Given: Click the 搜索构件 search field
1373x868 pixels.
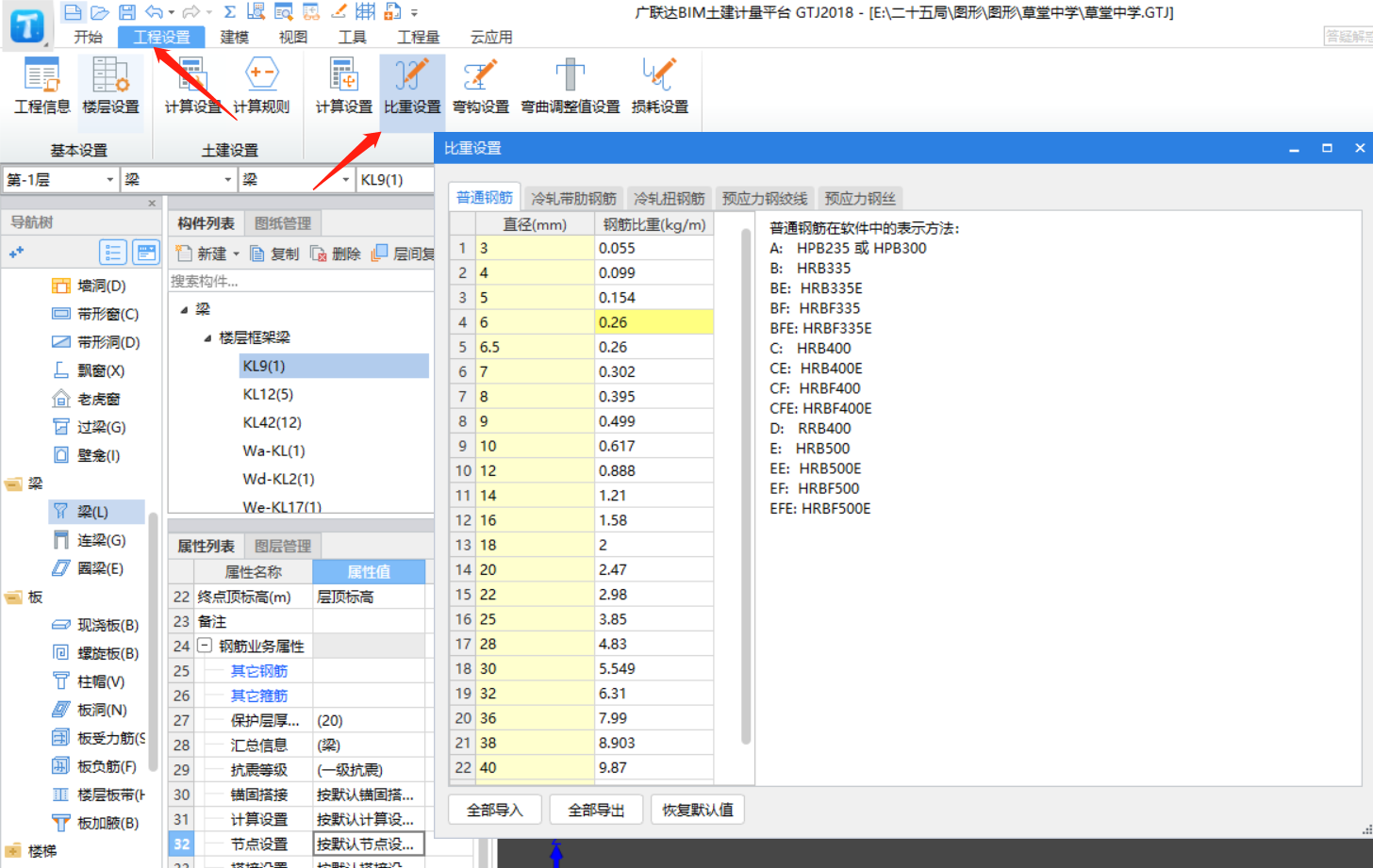Looking at the screenshot, I should tap(301, 281).
